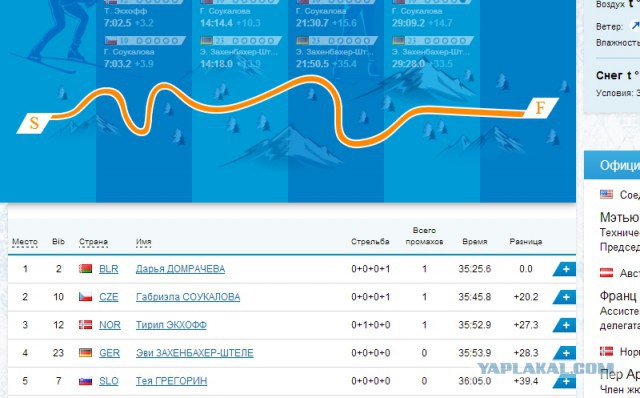Click shooting result 0+1+0+0
Screen dimensions: 640x398
371,325
